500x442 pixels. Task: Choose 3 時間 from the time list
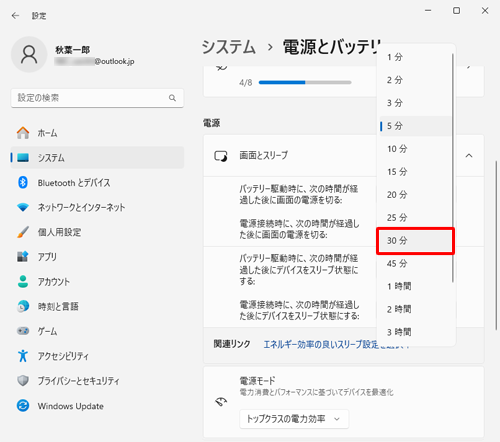[x=415, y=332]
